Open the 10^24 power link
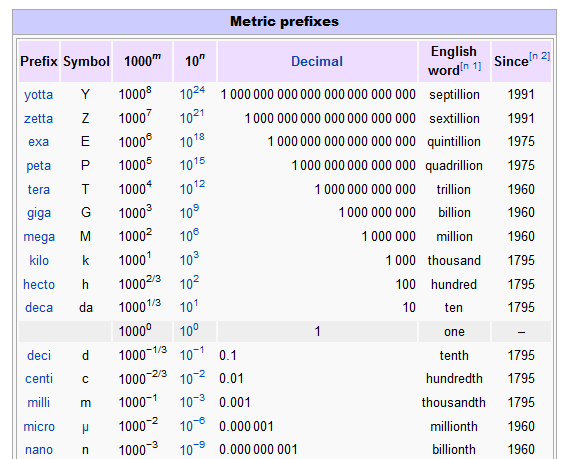This screenshot has height=459, width=564. click(192, 93)
